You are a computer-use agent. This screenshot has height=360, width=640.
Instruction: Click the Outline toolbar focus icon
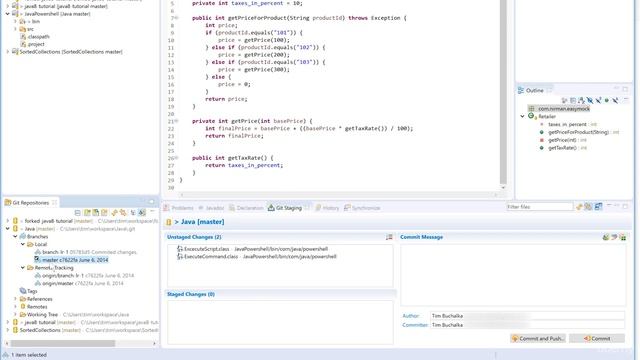coord(564,100)
